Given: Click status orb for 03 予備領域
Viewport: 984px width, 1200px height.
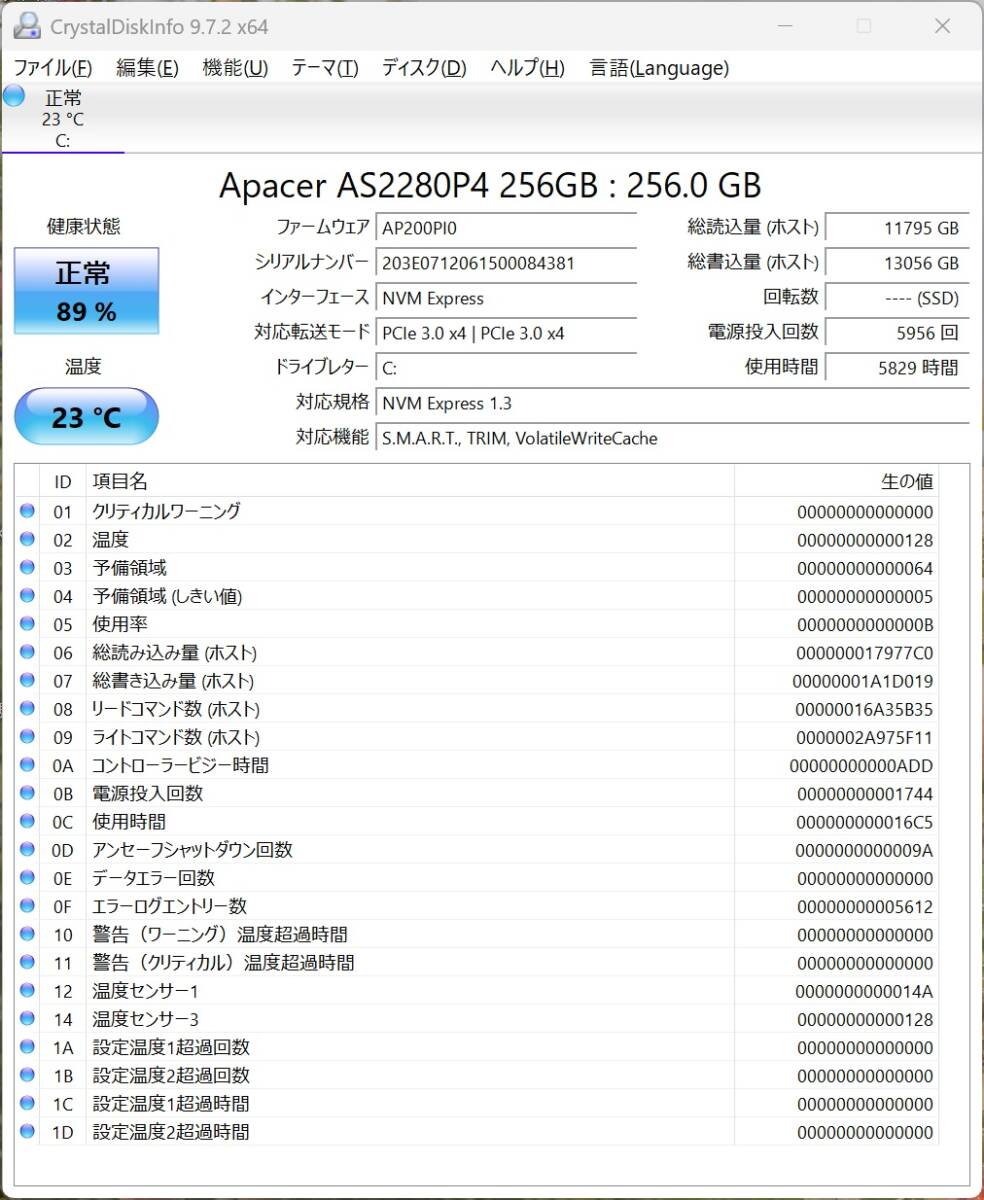Looking at the screenshot, I should click(x=27, y=568).
